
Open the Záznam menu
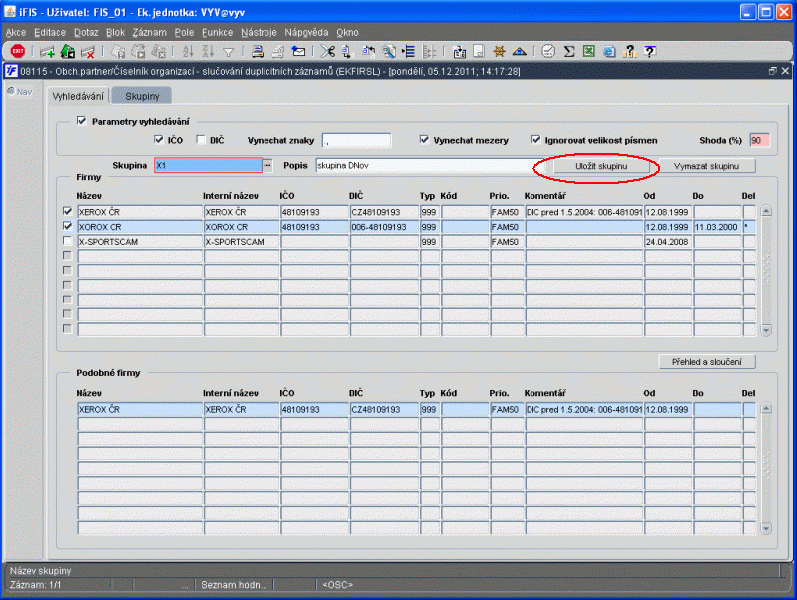click(149, 33)
